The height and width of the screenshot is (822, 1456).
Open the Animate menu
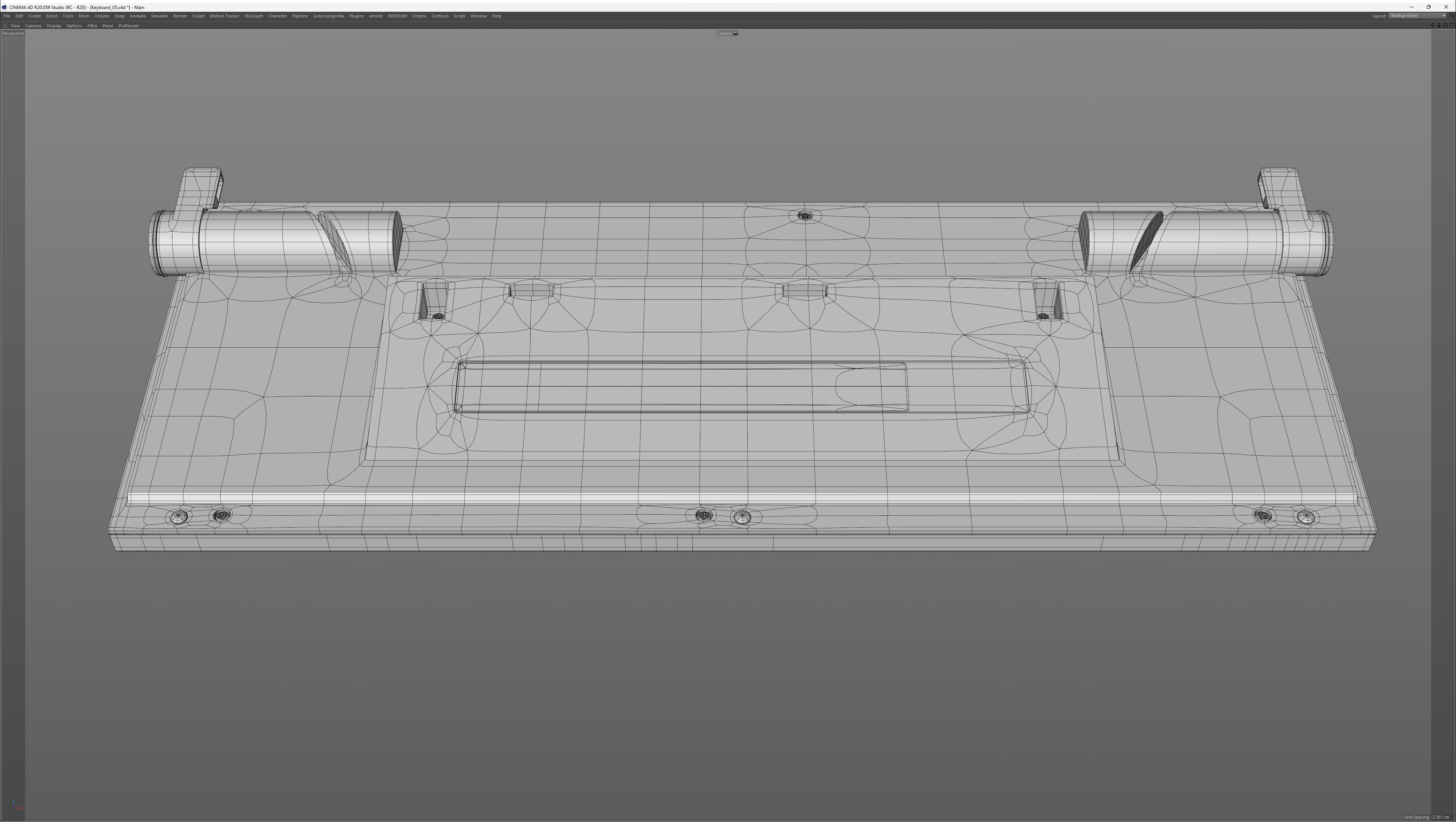coord(137,16)
